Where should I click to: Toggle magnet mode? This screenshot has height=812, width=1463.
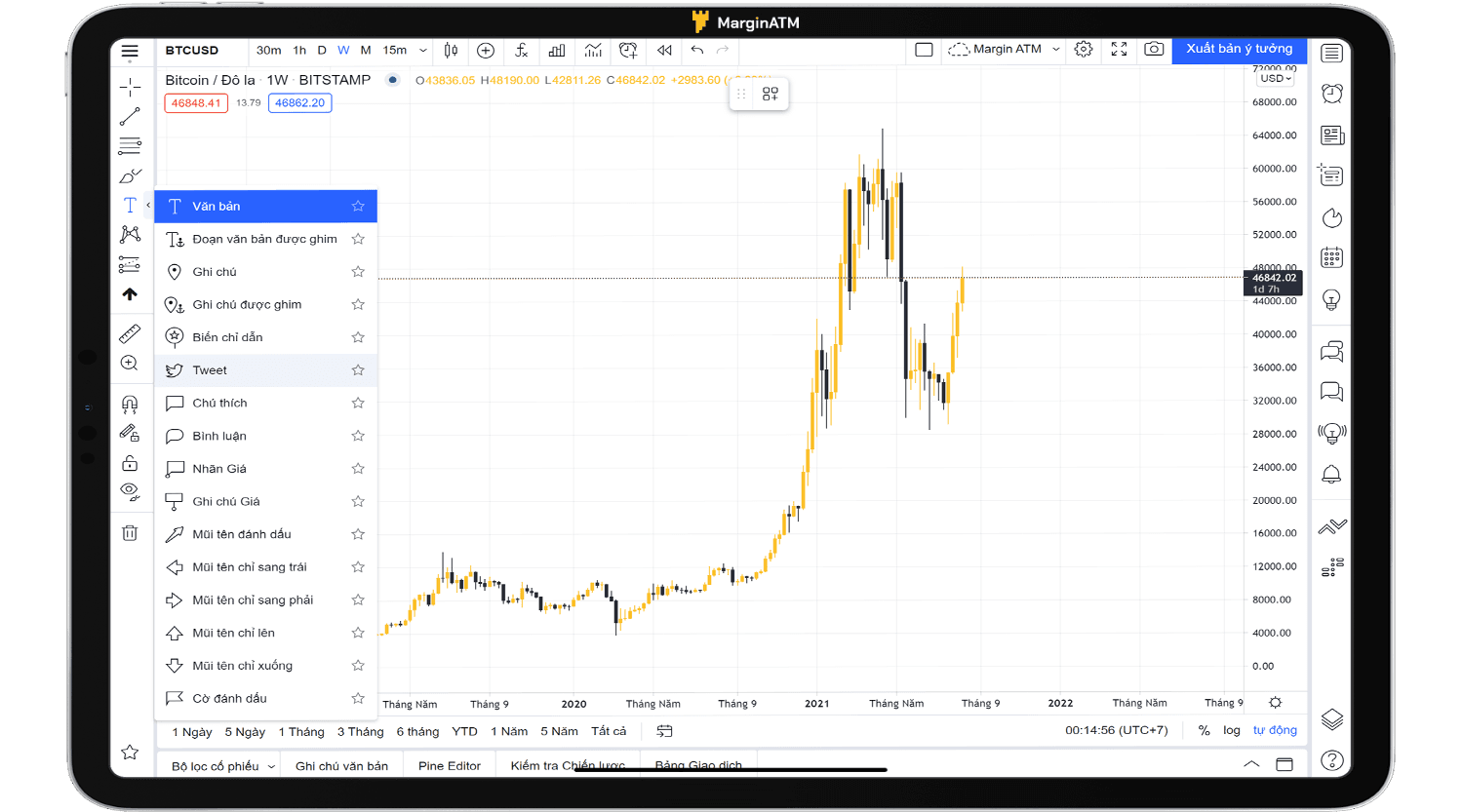click(x=130, y=404)
